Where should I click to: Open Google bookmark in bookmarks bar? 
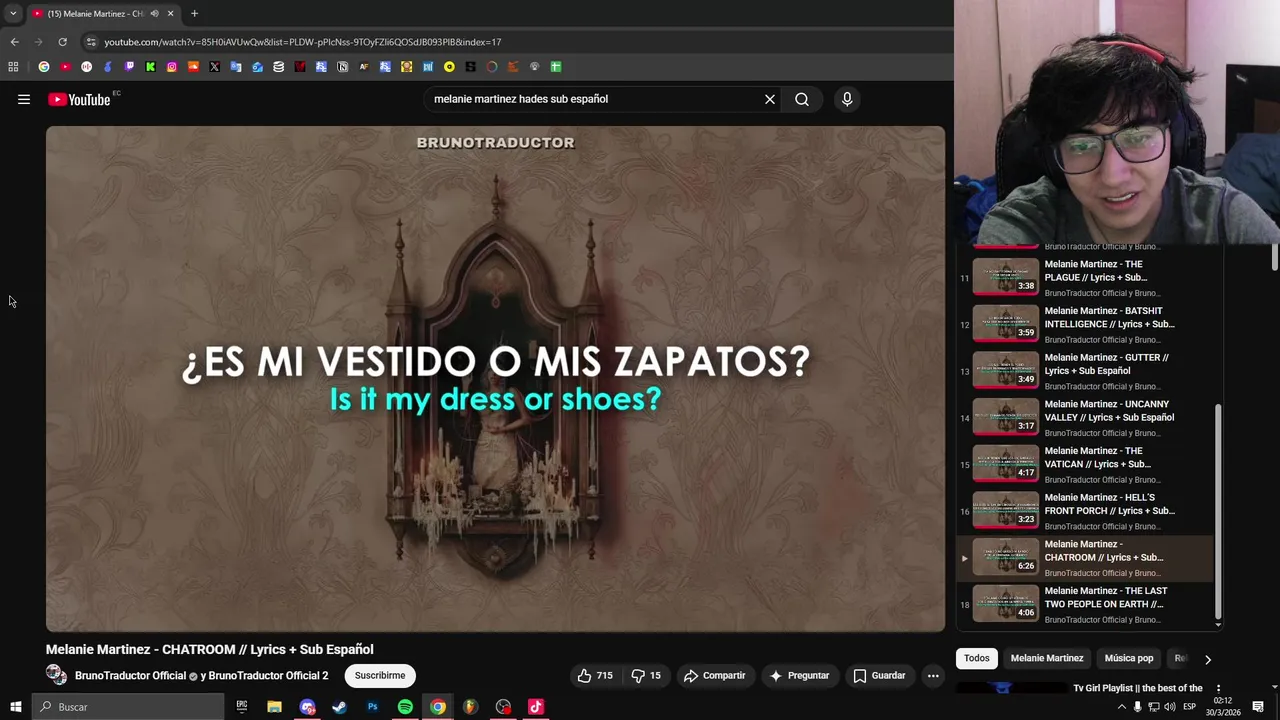[x=44, y=67]
